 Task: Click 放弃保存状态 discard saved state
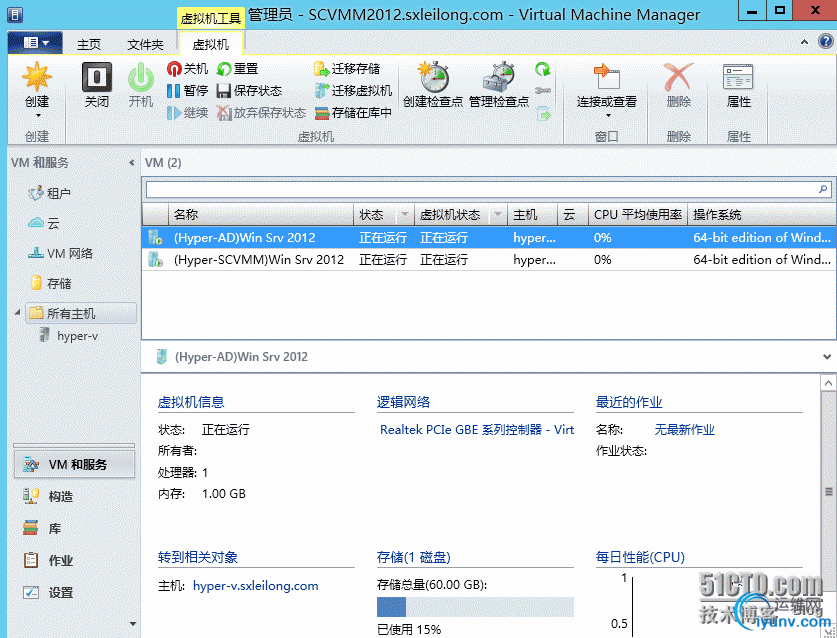point(261,113)
